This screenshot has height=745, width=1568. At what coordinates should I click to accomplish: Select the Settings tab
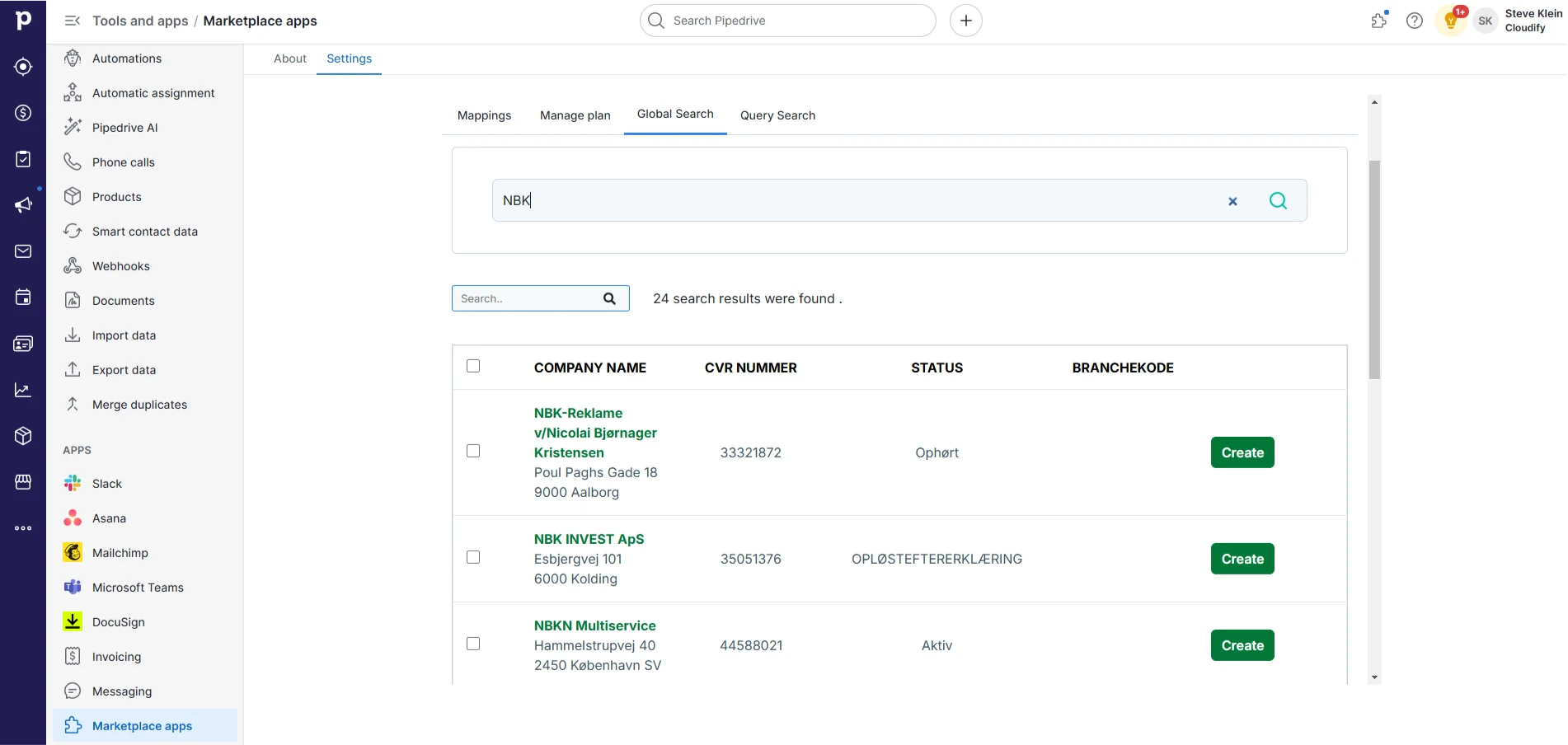click(x=350, y=59)
